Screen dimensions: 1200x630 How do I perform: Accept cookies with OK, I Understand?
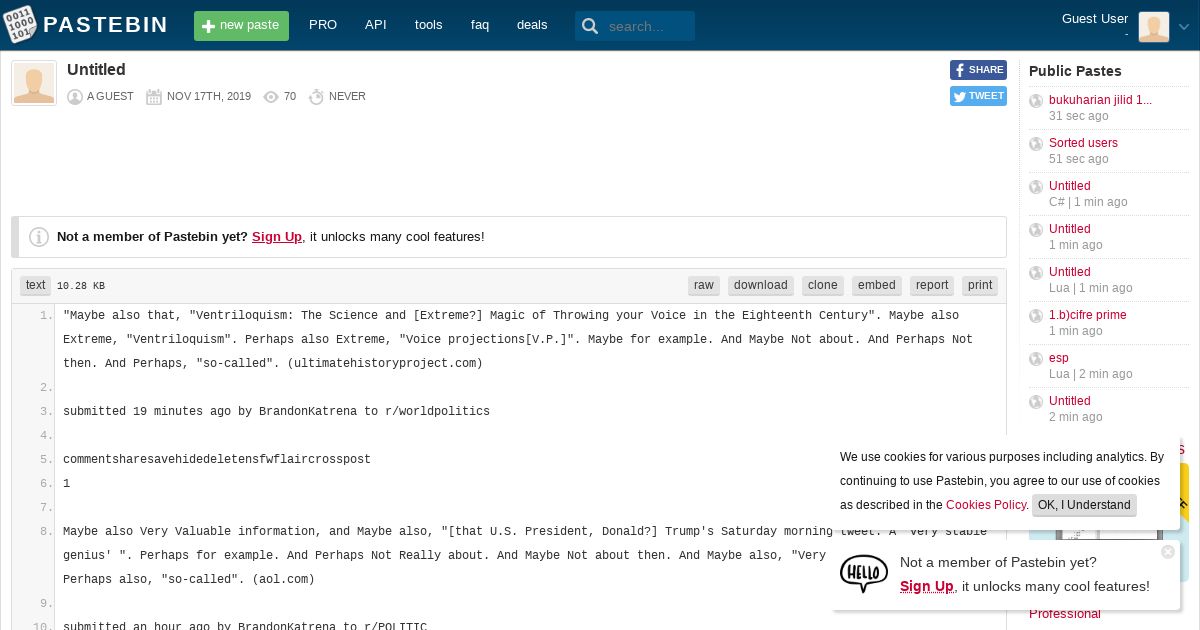(x=1084, y=505)
